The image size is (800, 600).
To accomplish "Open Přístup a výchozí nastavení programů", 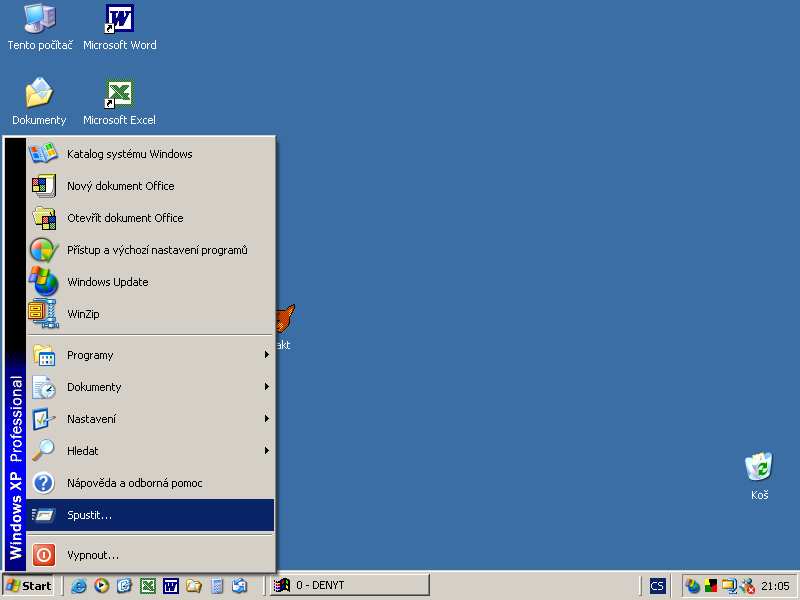I will tap(150, 250).
